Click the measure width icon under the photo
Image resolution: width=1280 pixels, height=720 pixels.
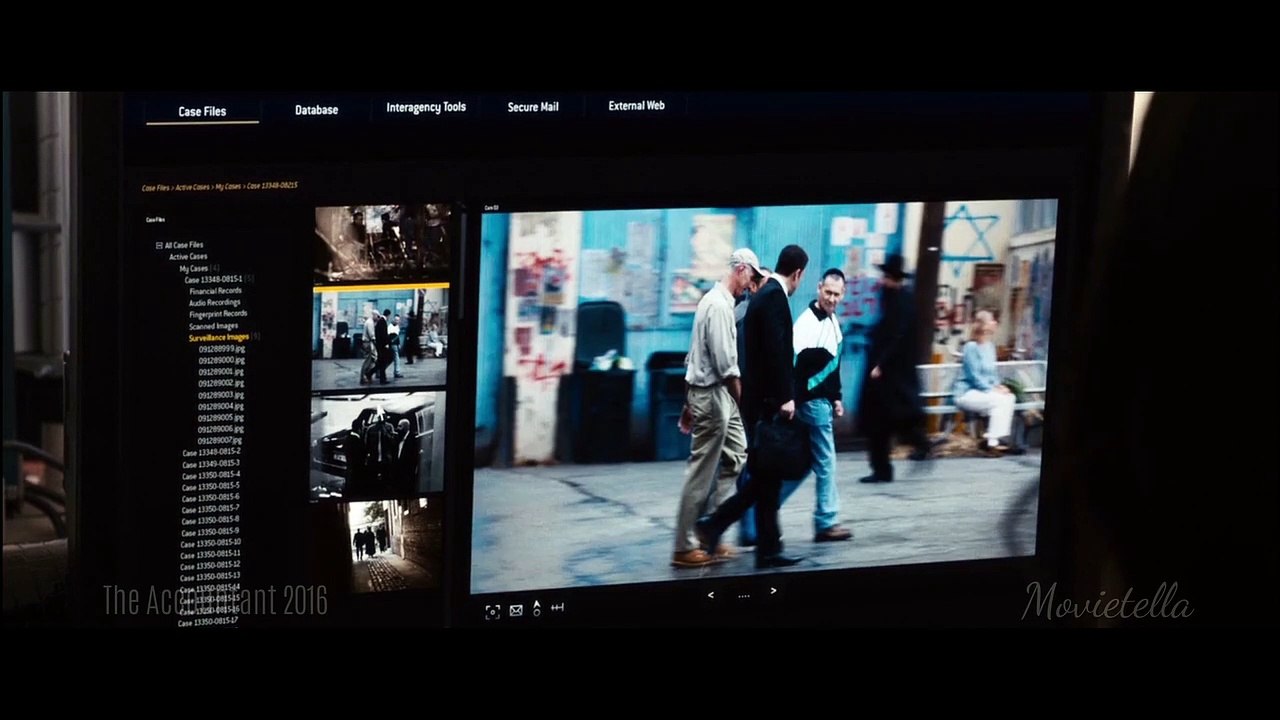557,607
